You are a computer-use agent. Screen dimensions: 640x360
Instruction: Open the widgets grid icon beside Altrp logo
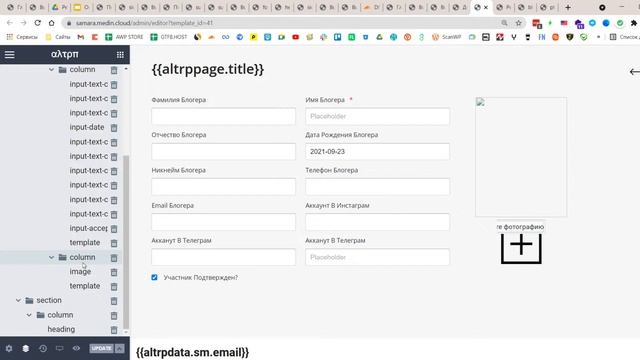(120, 54)
